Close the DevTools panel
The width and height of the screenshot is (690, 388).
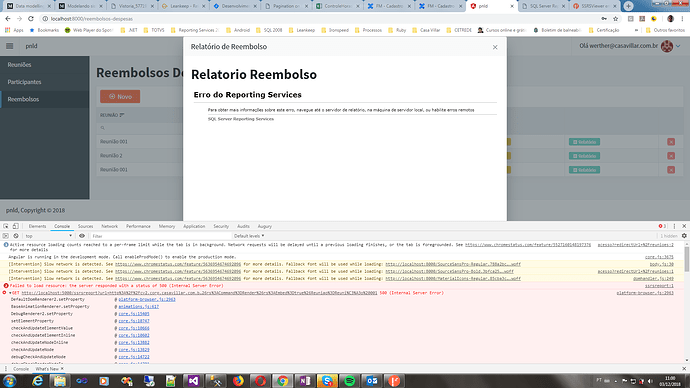(x=684, y=226)
